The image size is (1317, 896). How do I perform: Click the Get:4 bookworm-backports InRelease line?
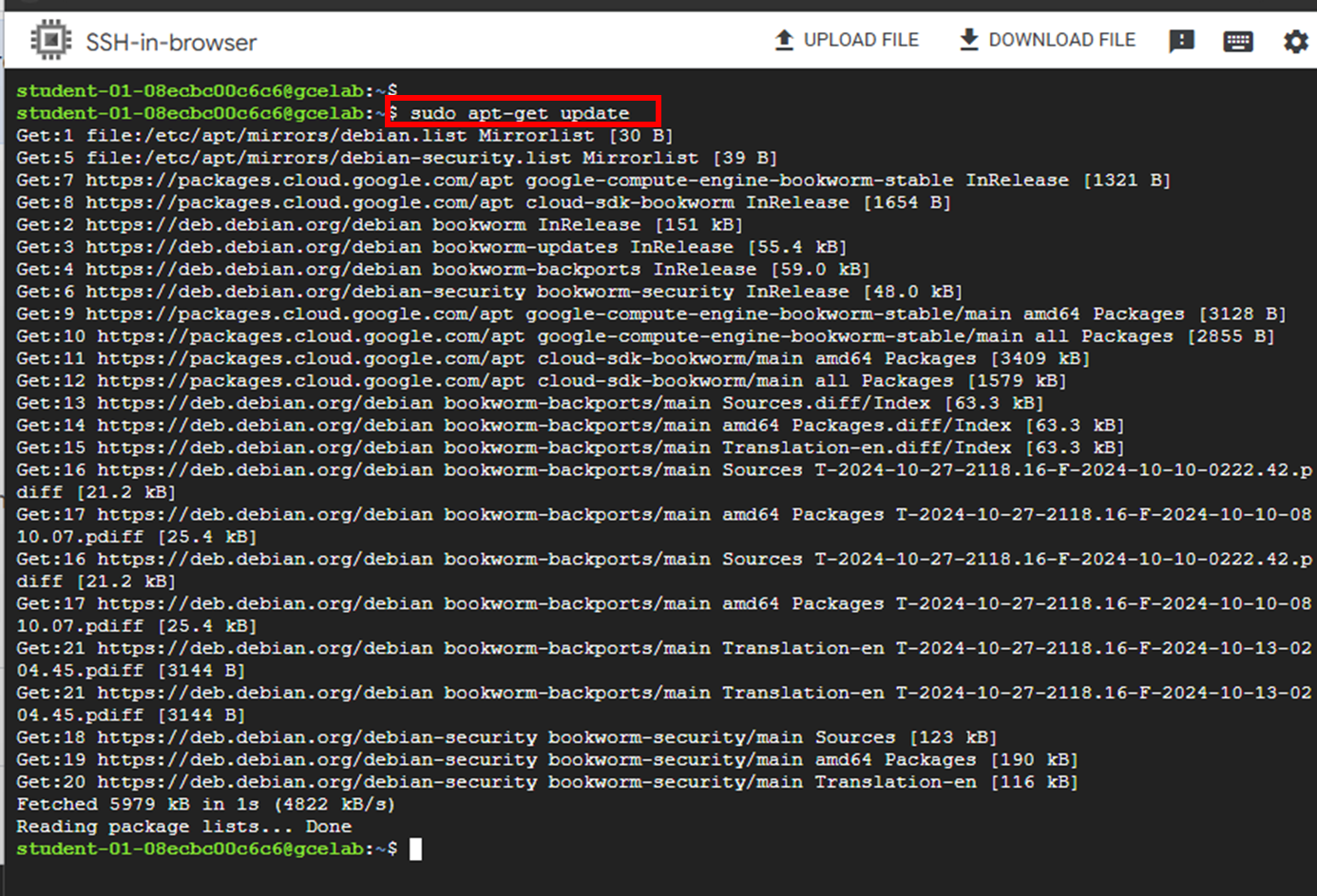click(x=443, y=270)
